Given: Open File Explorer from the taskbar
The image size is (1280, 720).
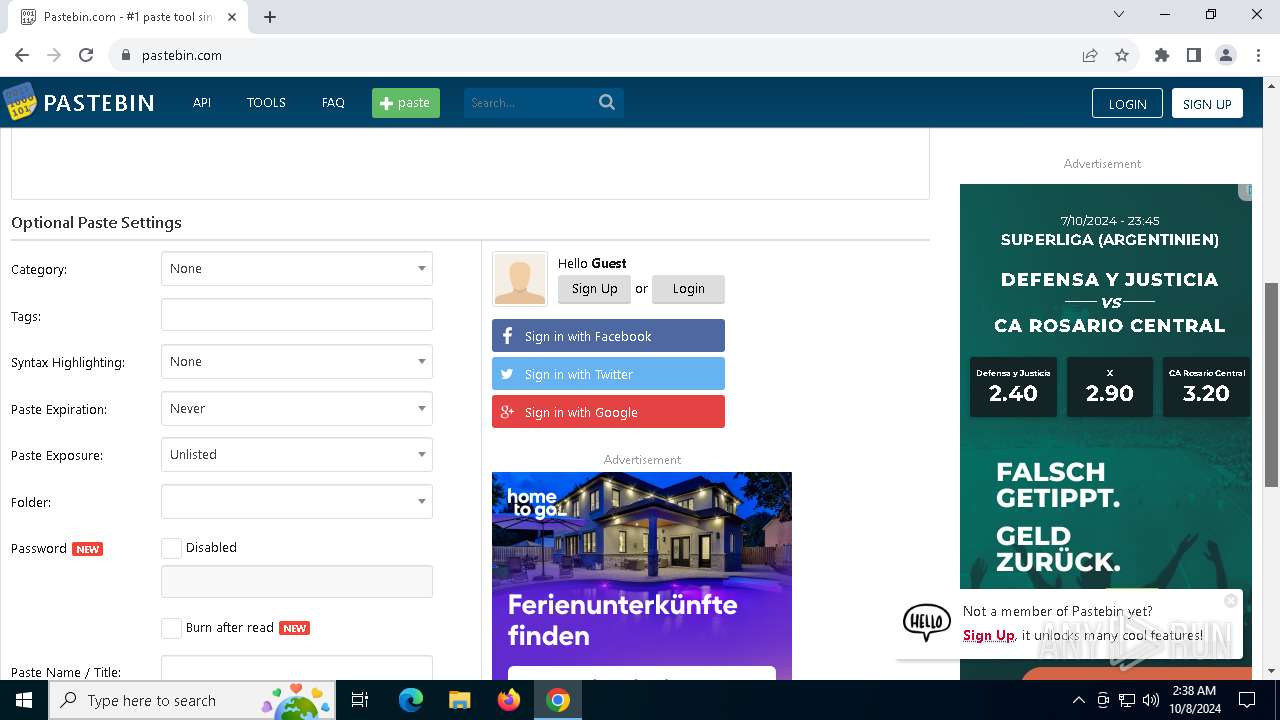Looking at the screenshot, I should 460,700.
